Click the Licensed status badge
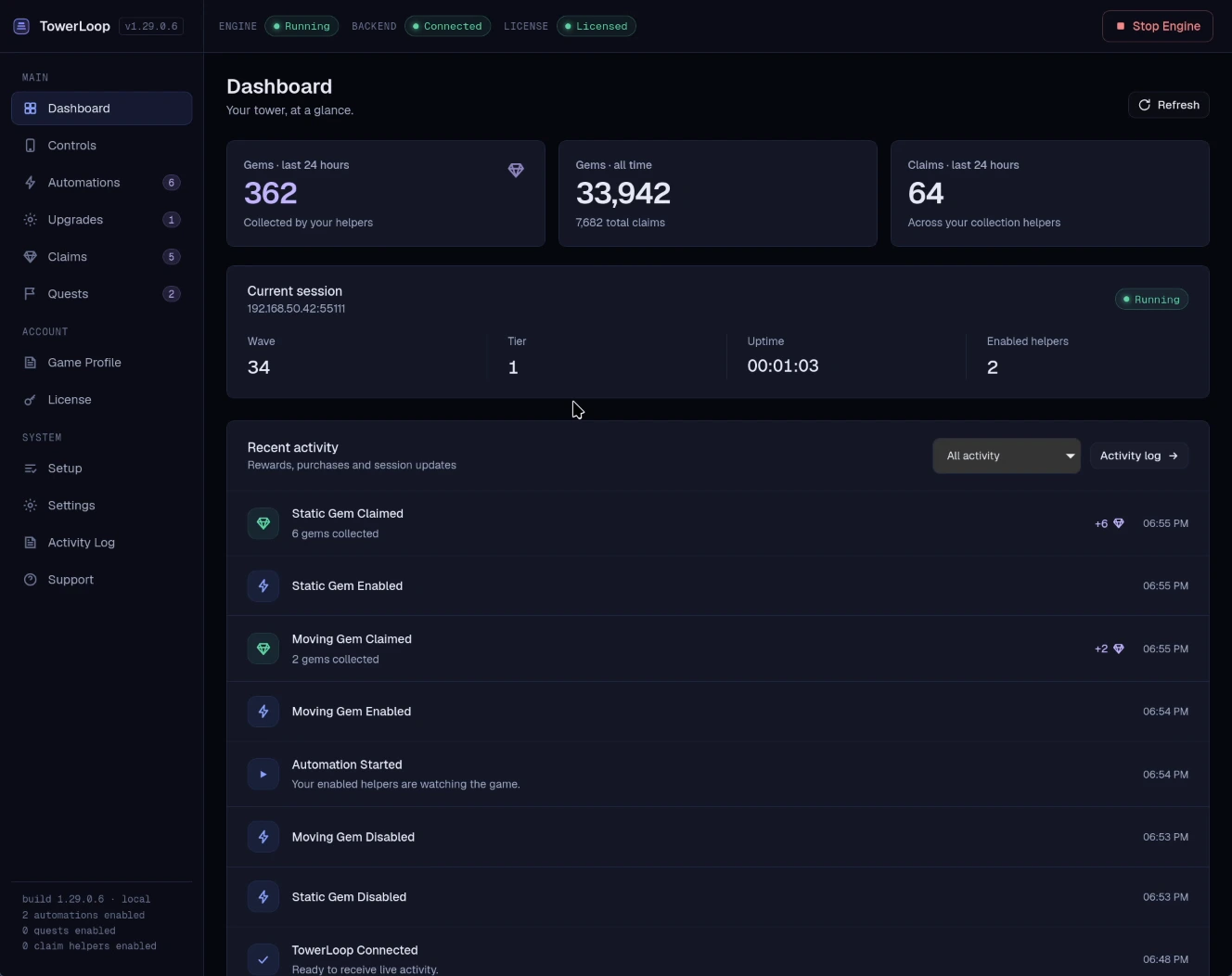The width and height of the screenshot is (1232, 976). tap(597, 26)
